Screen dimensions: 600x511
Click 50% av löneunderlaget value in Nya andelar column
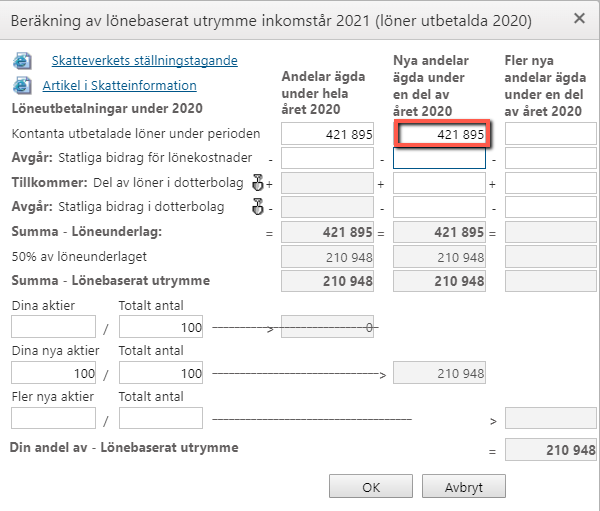point(439,256)
